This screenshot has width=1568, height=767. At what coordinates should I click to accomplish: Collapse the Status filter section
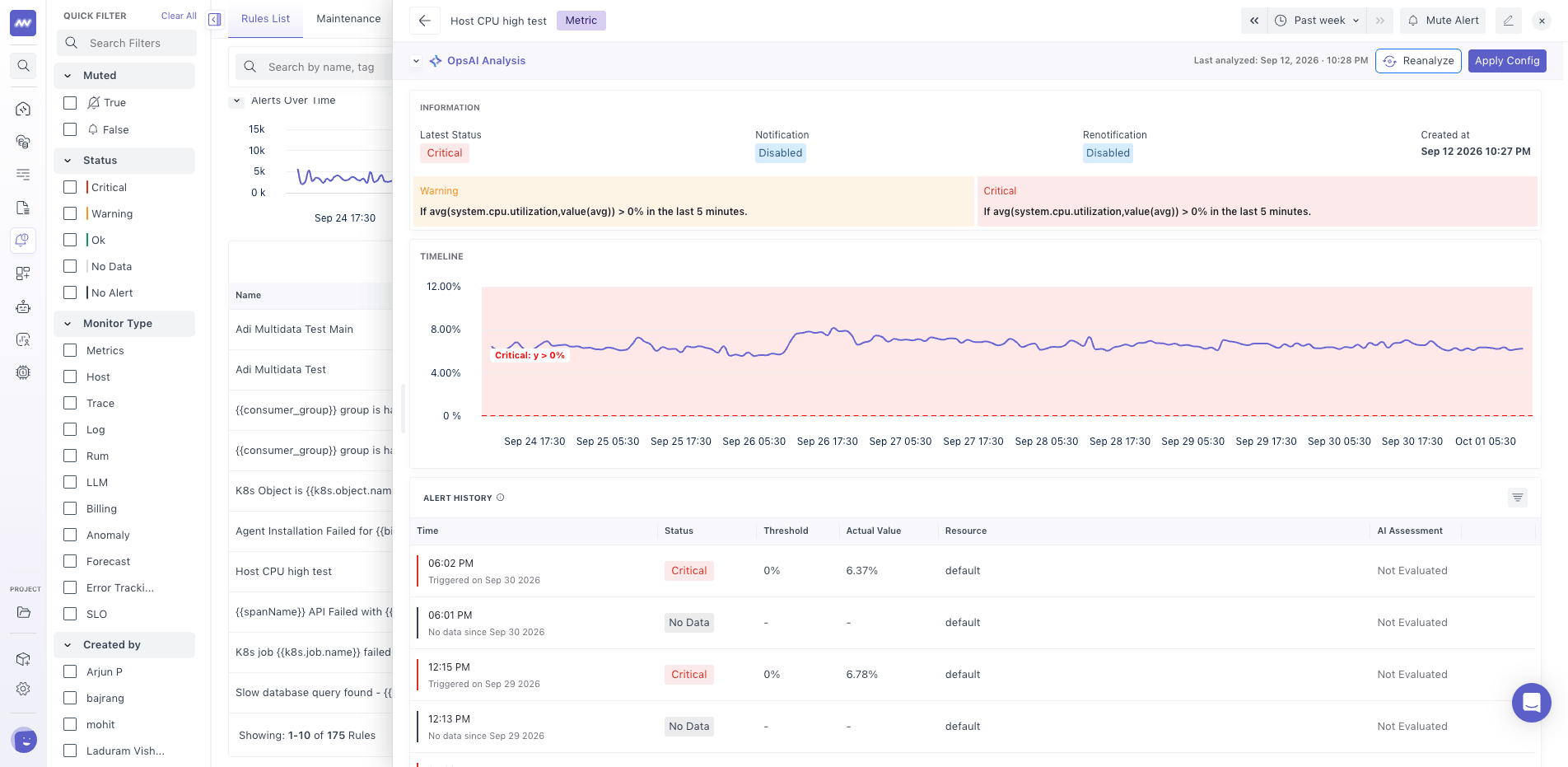coord(68,161)
